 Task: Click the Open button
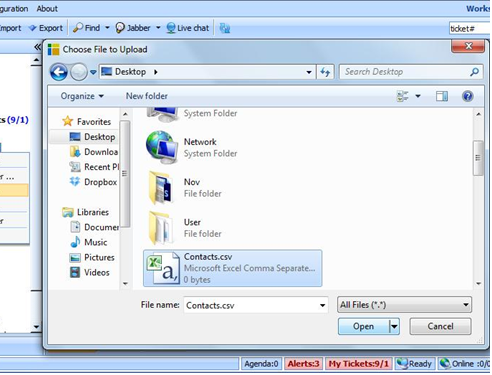coord(363,326)
